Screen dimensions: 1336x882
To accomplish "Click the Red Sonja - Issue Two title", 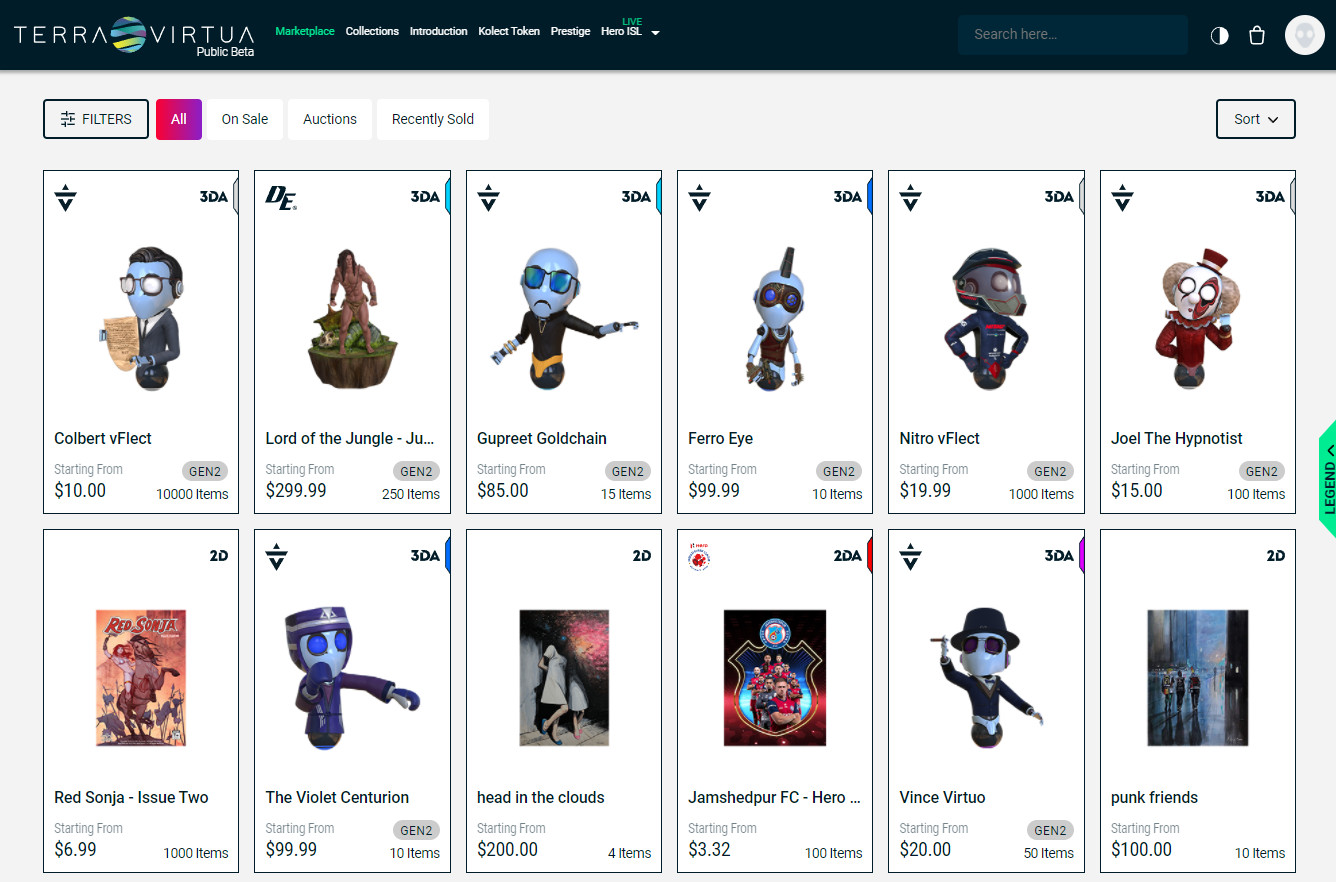I will pos(131,797).
